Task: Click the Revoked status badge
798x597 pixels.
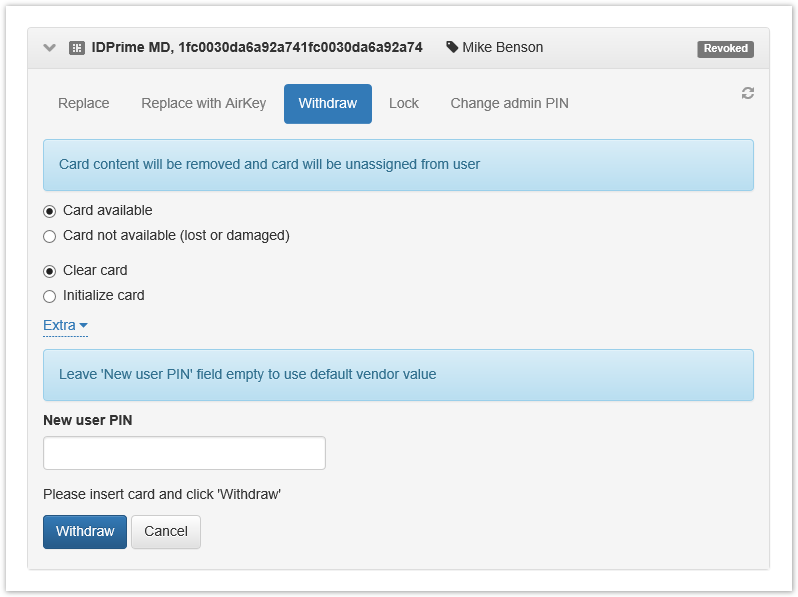Action: [725, 48]
